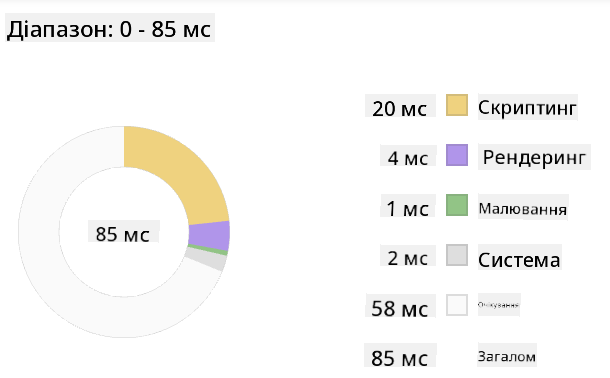Click the Рендеринг legend label
The image size is (610, 378).
534,157
